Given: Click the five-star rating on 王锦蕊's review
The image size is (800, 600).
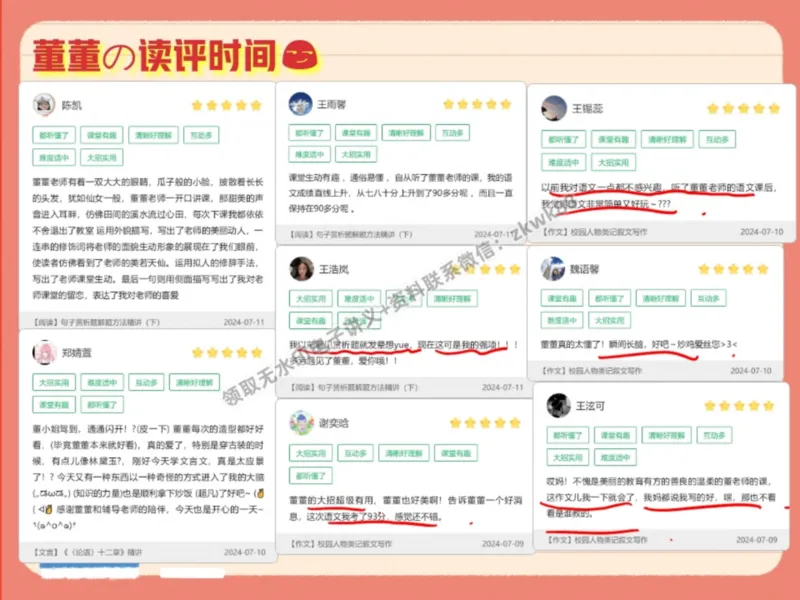Looking at the screenshot, I should [x=743, y=108].
